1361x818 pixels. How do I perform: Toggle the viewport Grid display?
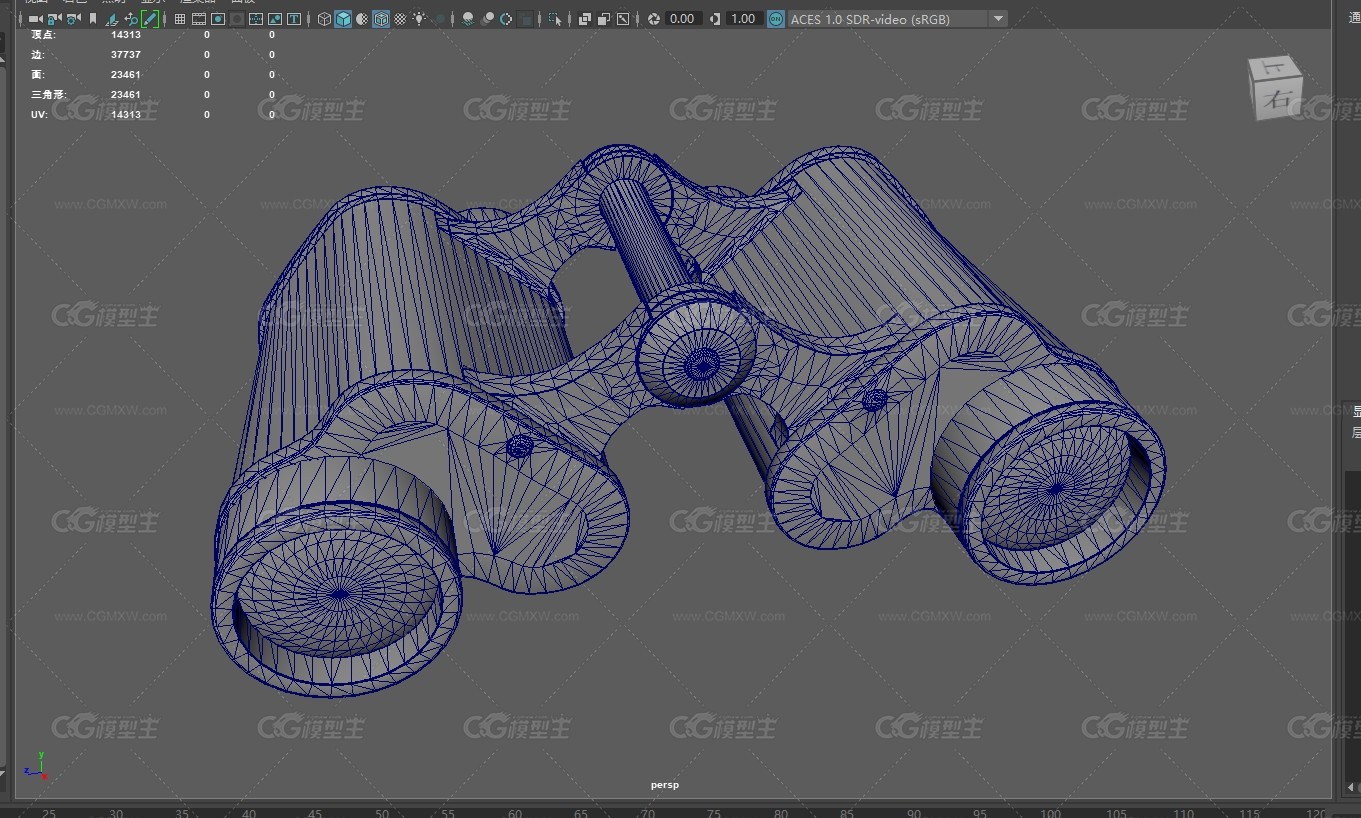[x=180, y=19]
